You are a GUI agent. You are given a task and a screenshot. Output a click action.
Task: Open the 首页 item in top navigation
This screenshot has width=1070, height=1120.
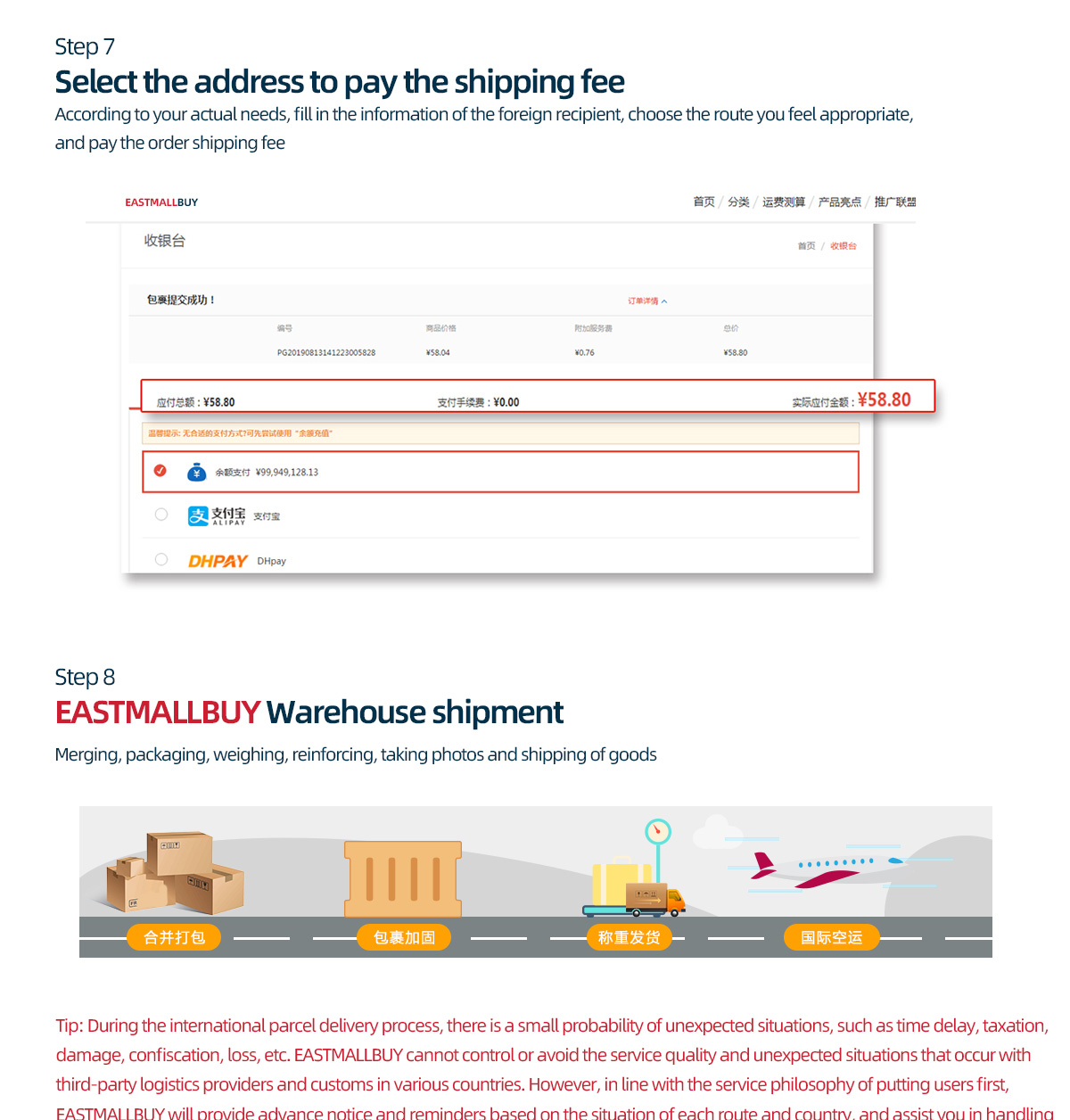704,202
